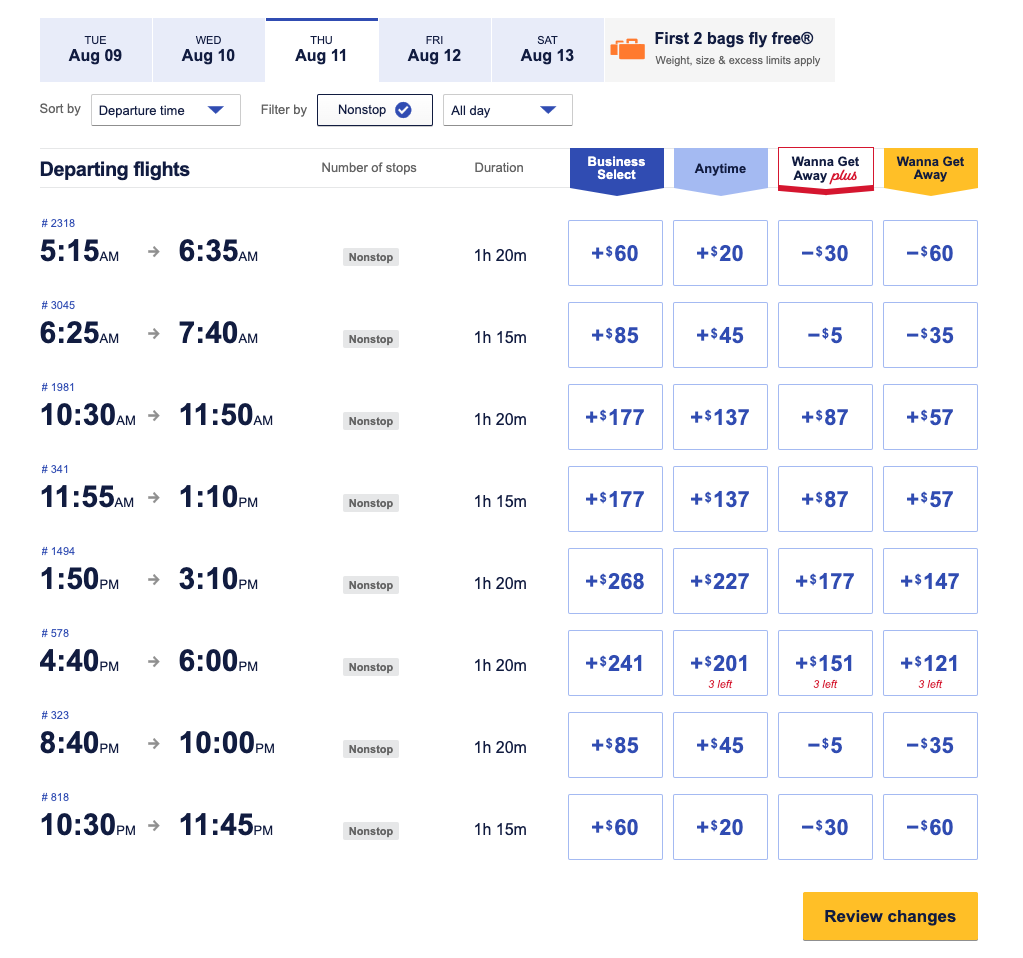The image size is (1023, 958).
Task: Choose Anytime +$45 fare on flight 3045
Action: [x=720, y=335]
